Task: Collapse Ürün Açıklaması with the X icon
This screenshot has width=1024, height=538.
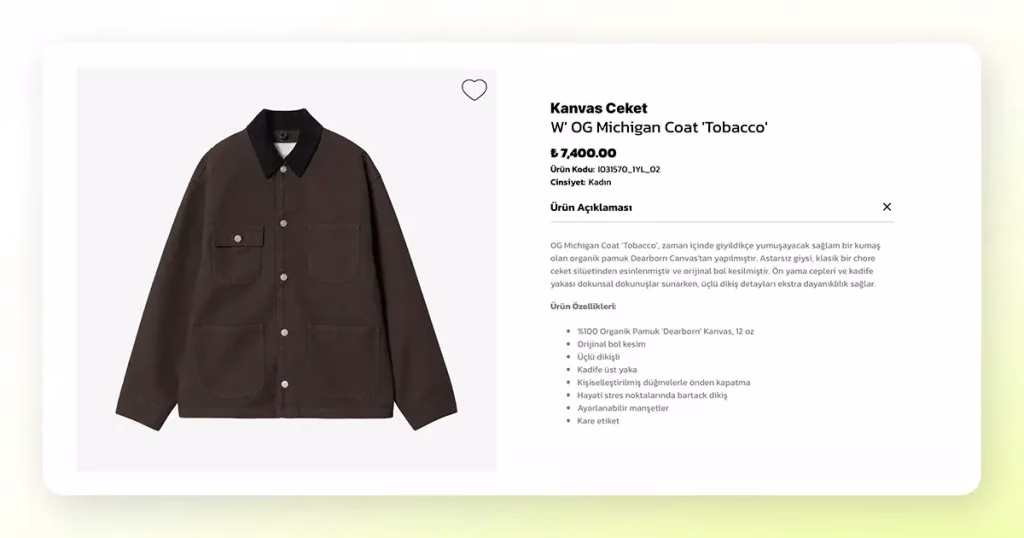Action: coord(887,207)
